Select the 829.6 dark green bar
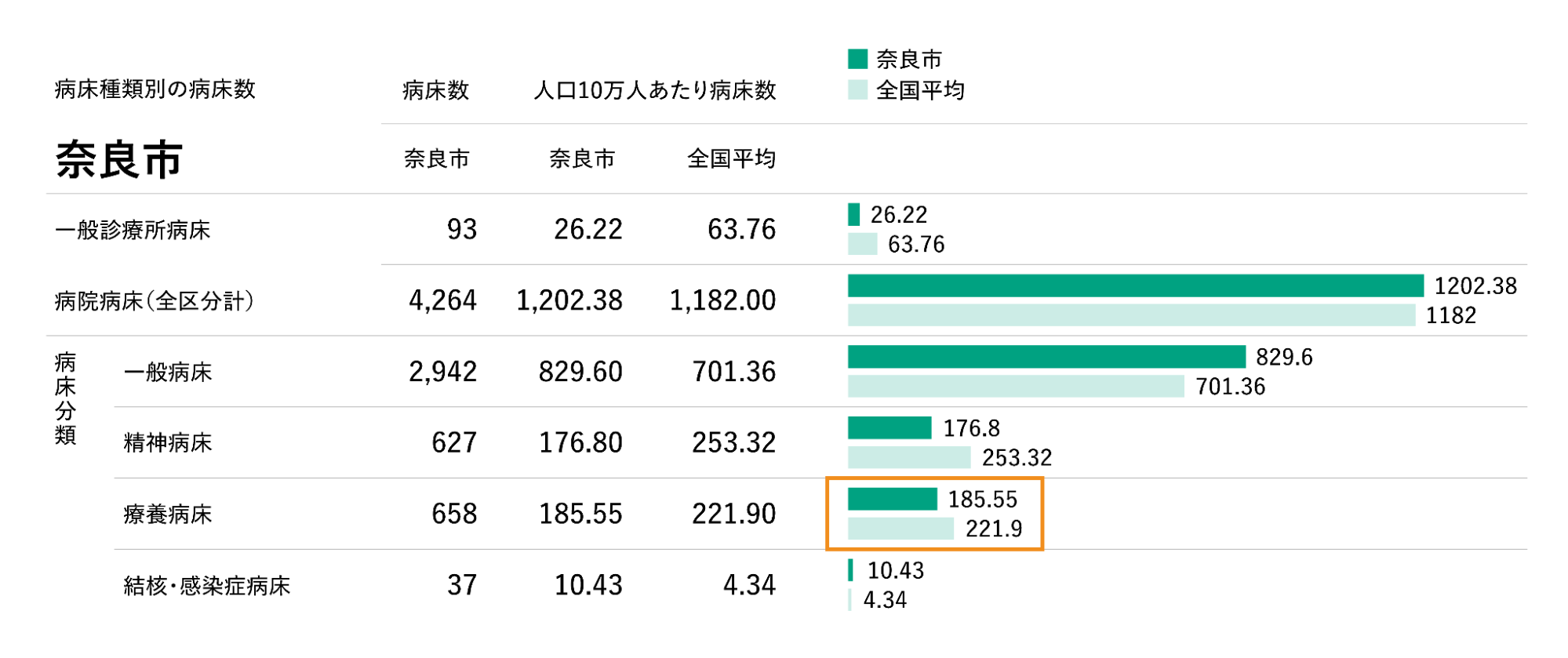This screenshot has width=1568, height=658. [x=1046, y=357]
